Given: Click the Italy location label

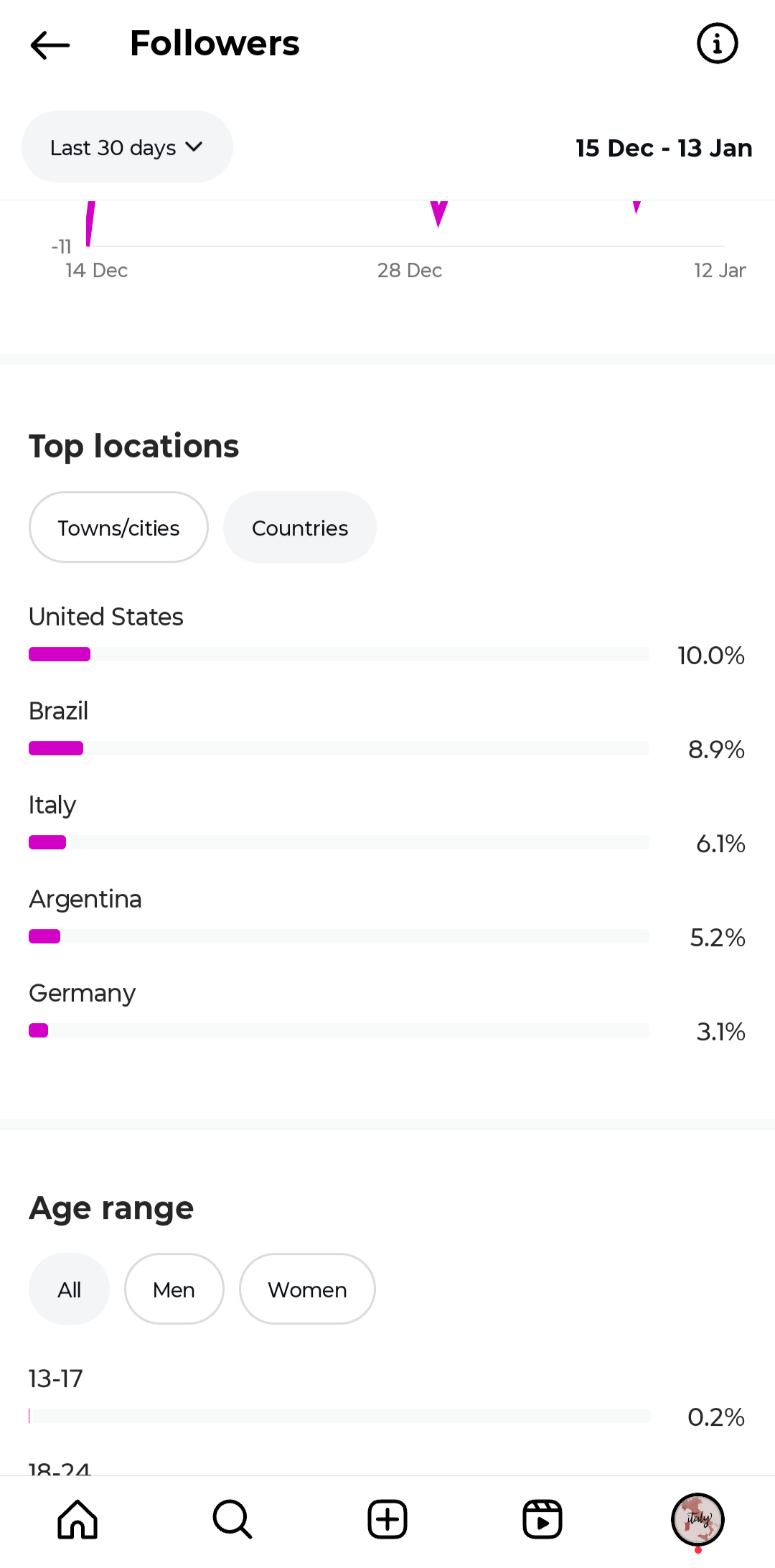Looking at the screenshot, I should (52, 806).
